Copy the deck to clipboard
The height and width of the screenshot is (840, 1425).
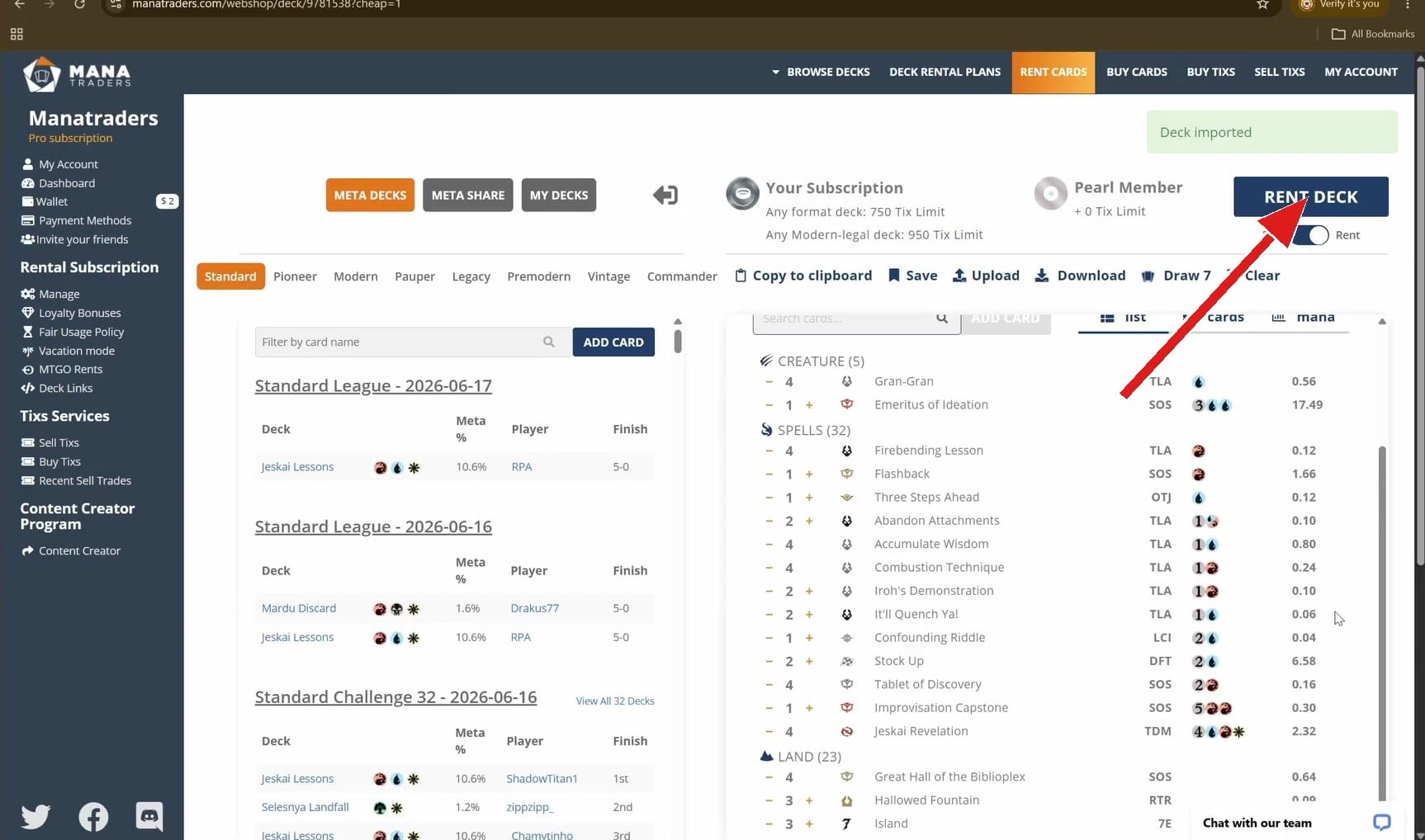pos(803,276)
